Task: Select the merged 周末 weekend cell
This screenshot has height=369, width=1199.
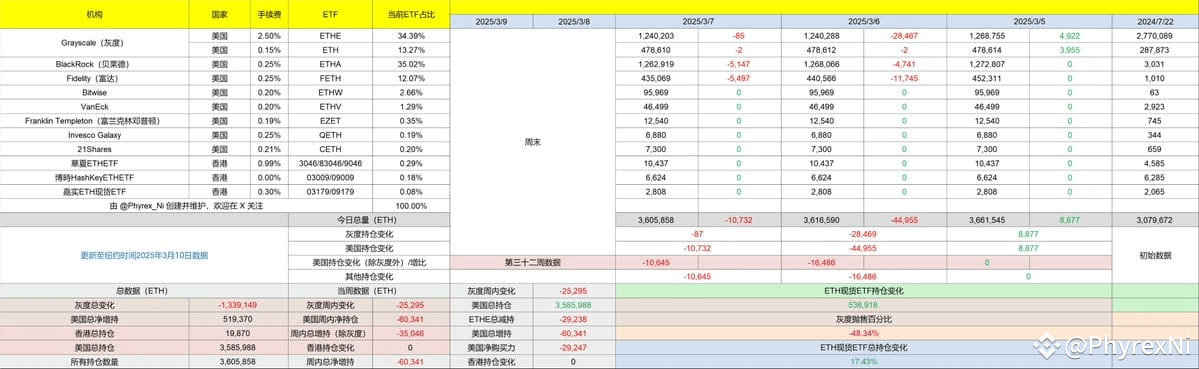Action: click(x=533, y=142)
